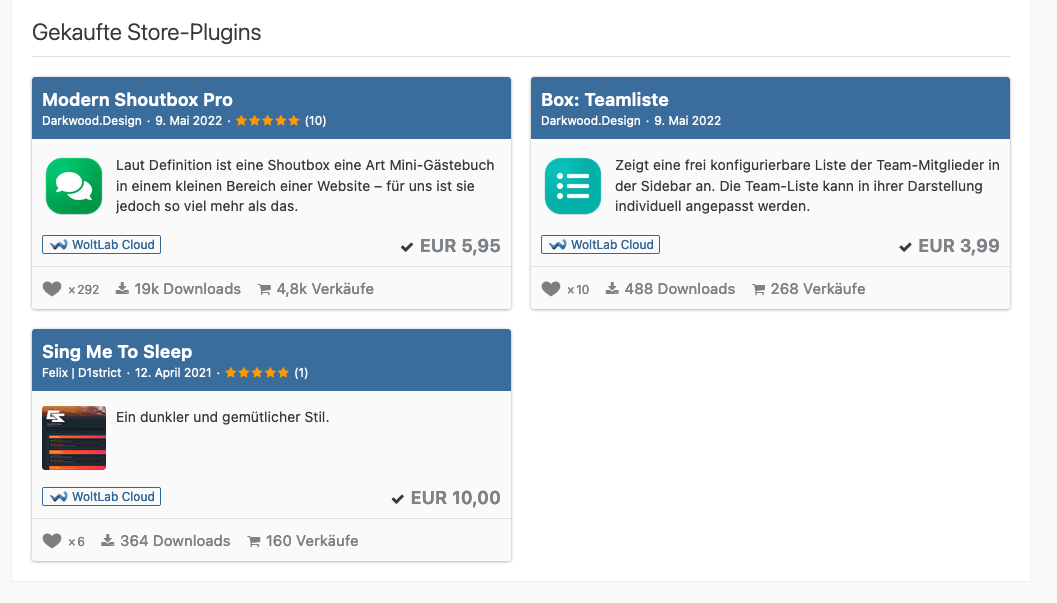Open the Box: Teamliste title link
The width and height of the screenshot is (1057, 603).
[x=604, y=99]
